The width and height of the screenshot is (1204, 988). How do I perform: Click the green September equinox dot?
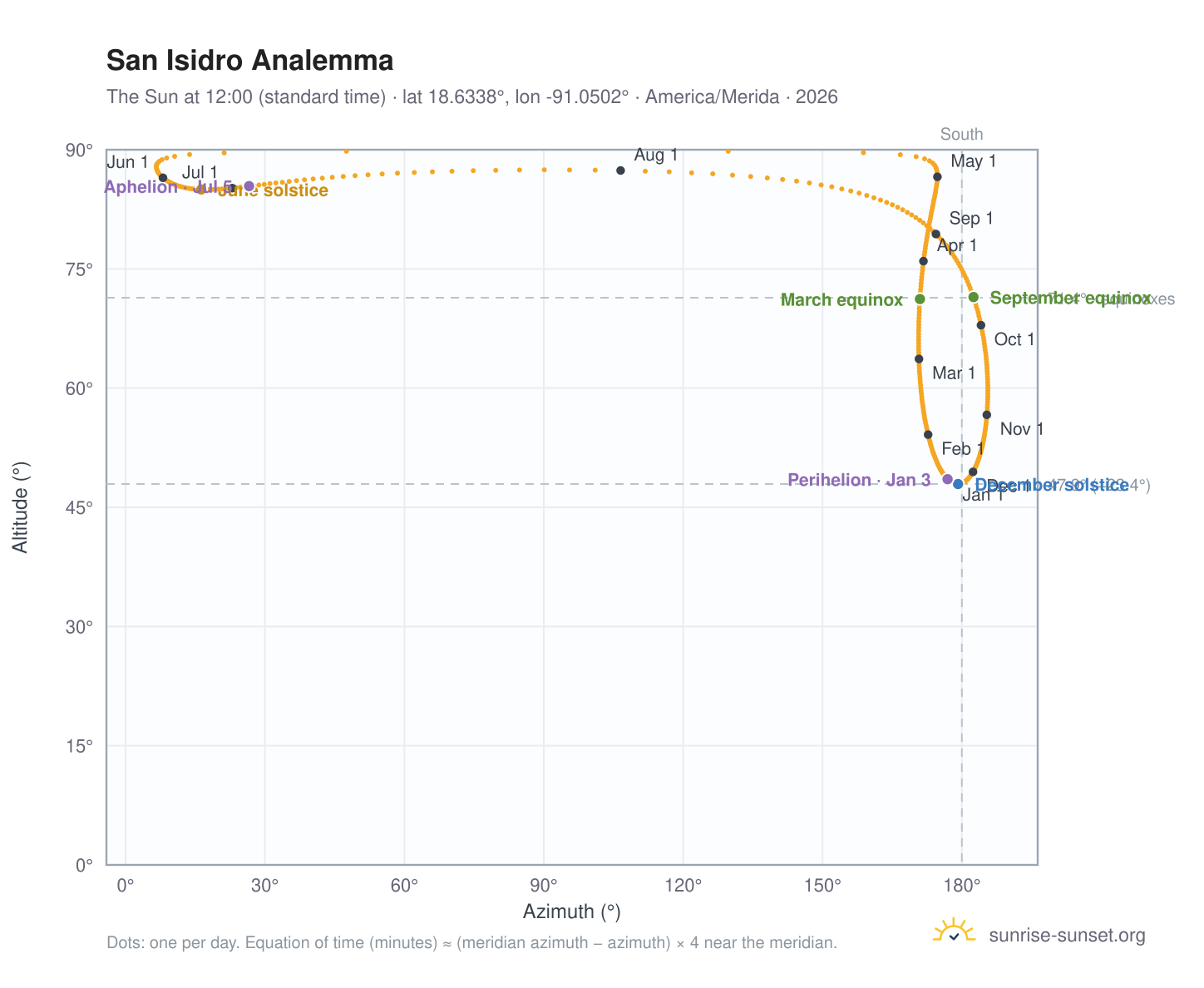point(974,297)
